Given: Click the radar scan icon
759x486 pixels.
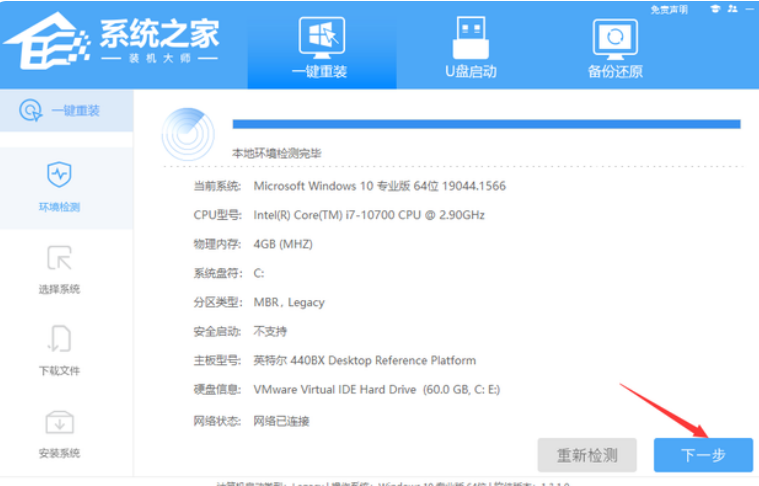Looking at the screenshot, I should click(187, 134).
